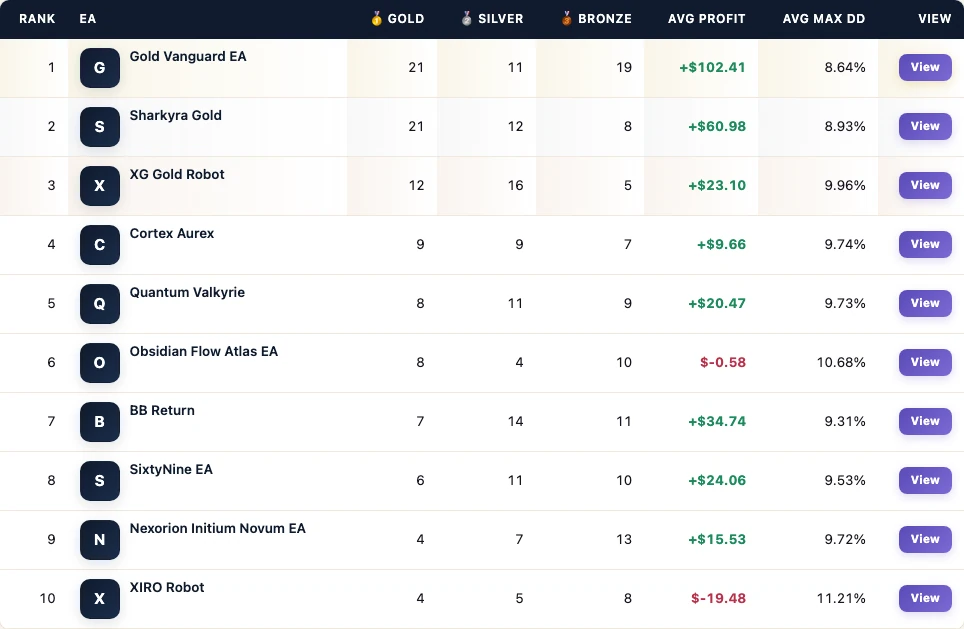Select the Sharkyra Gold name
This screenshot has width=964, height=629.
pyautogui.click(x=175, y=116)
